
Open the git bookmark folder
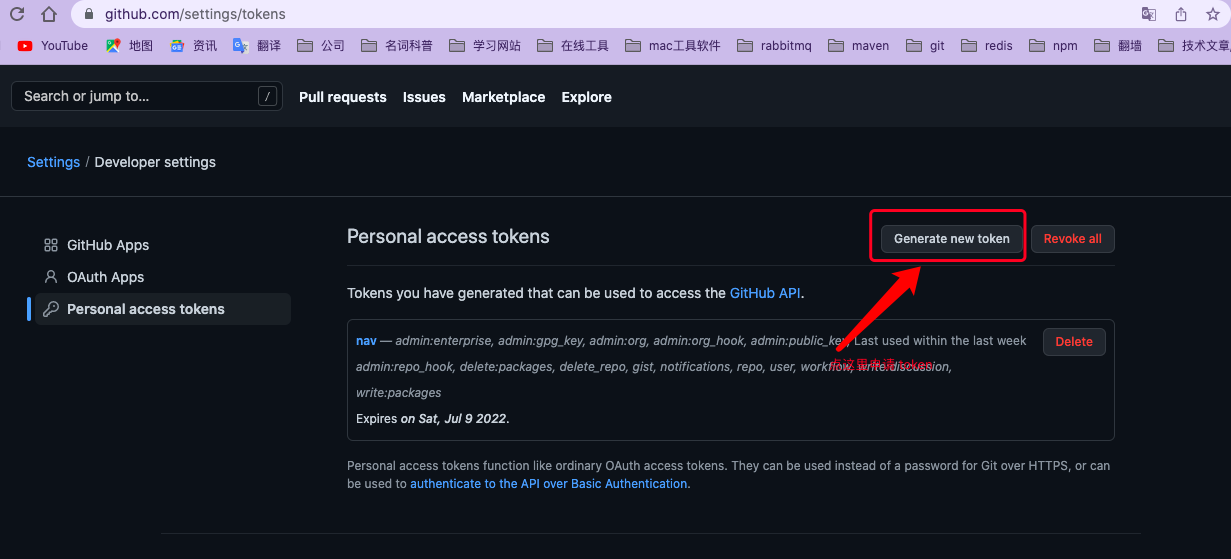(925, 45)
